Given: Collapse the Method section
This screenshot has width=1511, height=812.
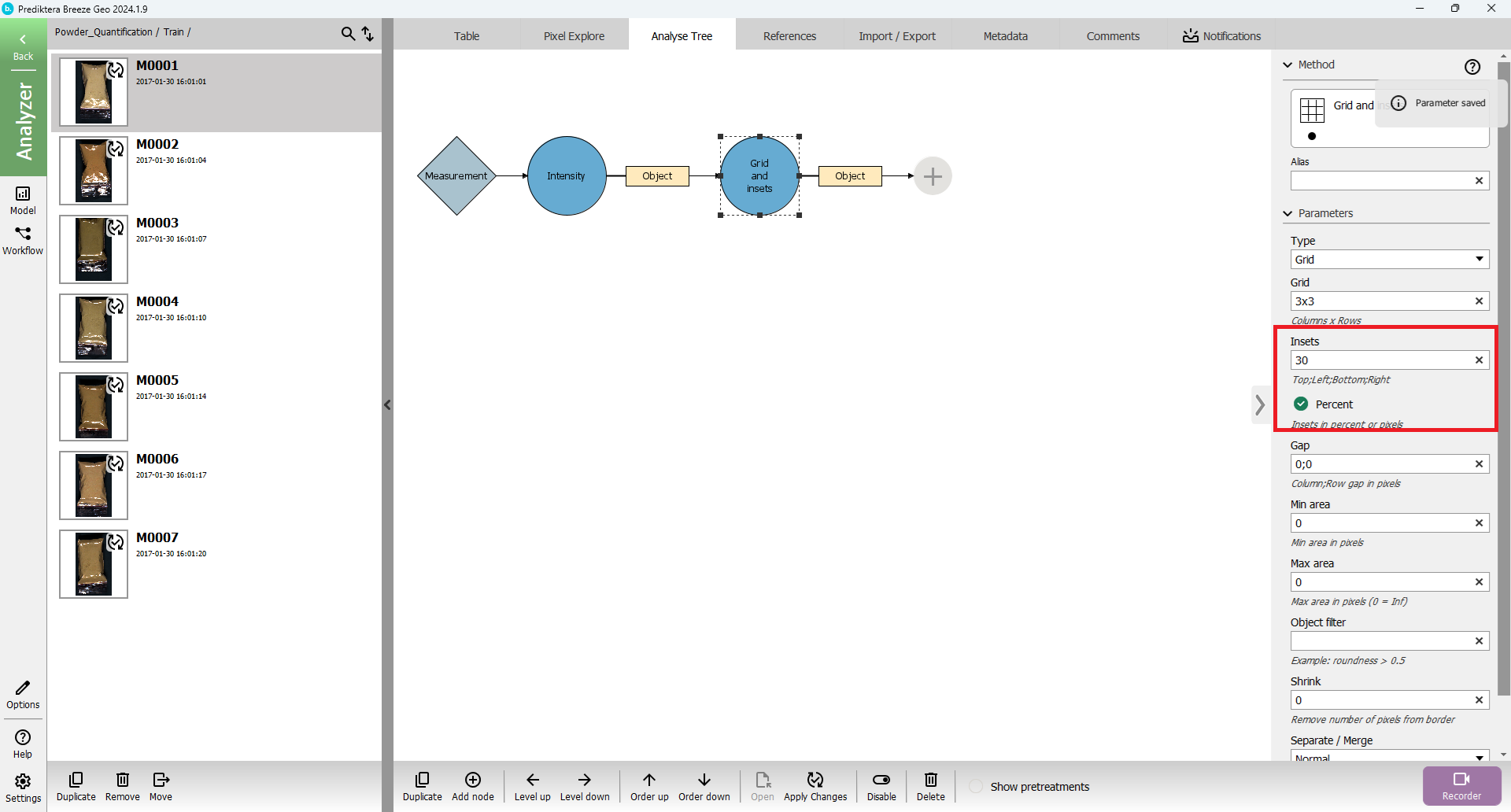Looking at the screenshot, I should [1288, 65].
